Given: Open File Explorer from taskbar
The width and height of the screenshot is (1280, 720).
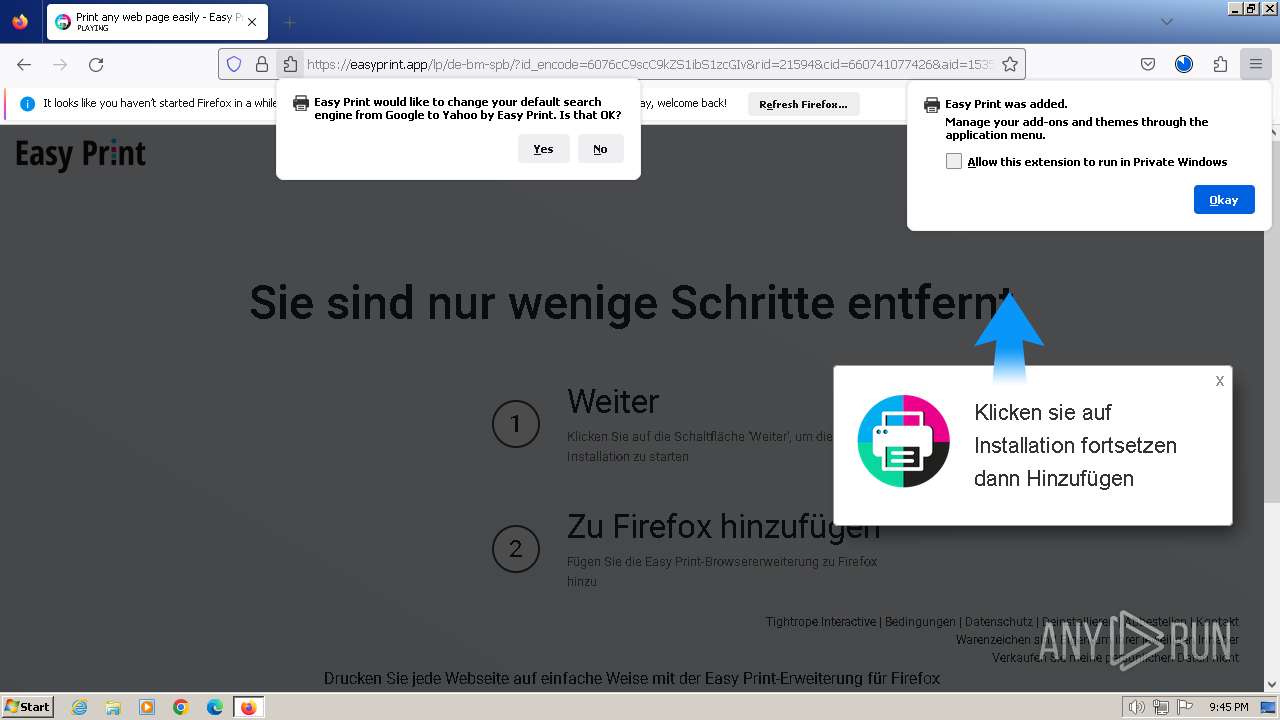Looking at the screenshot, I should [x=113, y=707].
